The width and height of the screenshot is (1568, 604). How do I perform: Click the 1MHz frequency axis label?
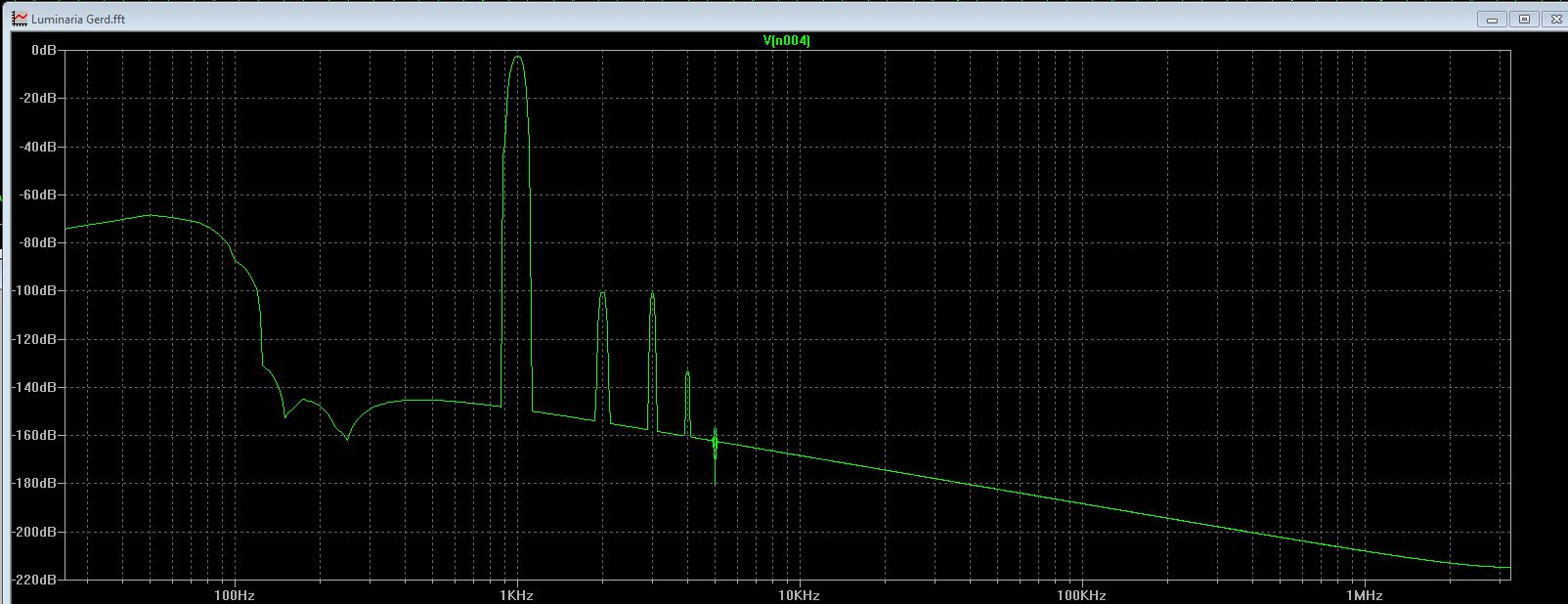pyautogui.click(x=1364, y=595)
